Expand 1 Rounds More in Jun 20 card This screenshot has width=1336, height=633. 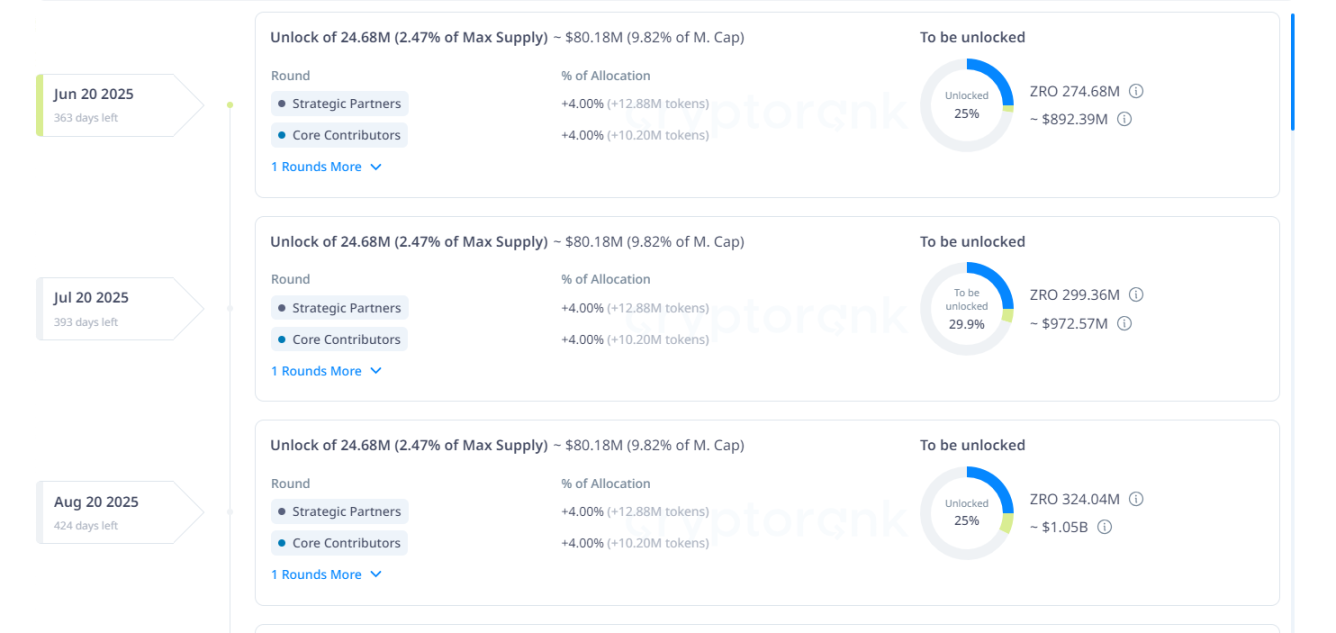326,167
